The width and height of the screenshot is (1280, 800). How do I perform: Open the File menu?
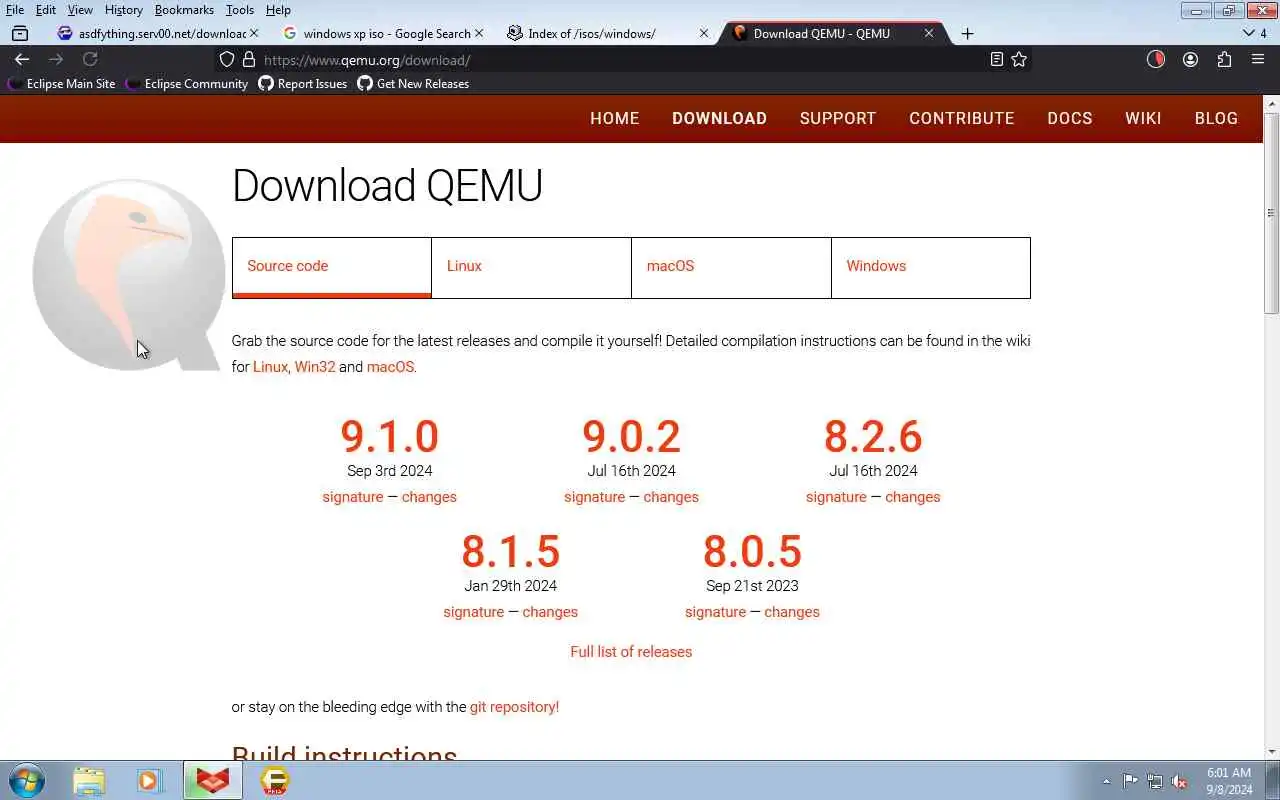(15, 10)
